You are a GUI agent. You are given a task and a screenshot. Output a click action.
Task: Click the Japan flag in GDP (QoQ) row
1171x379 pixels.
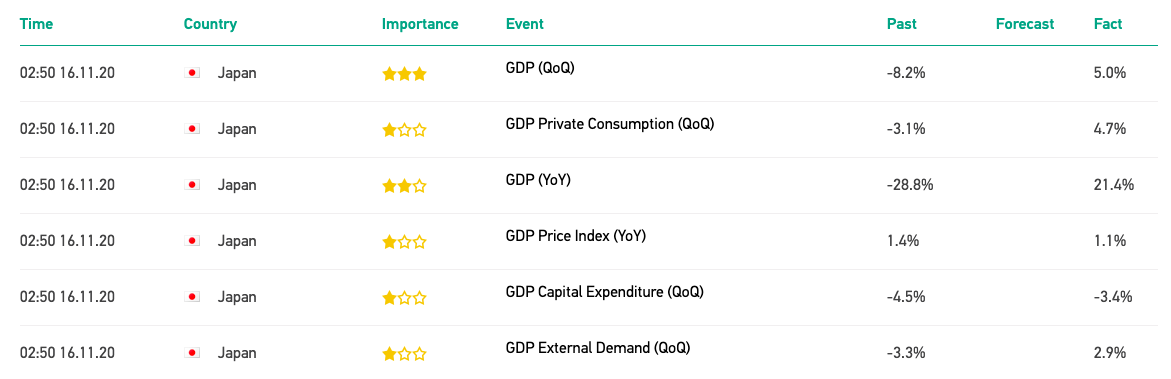pos(193,73)
